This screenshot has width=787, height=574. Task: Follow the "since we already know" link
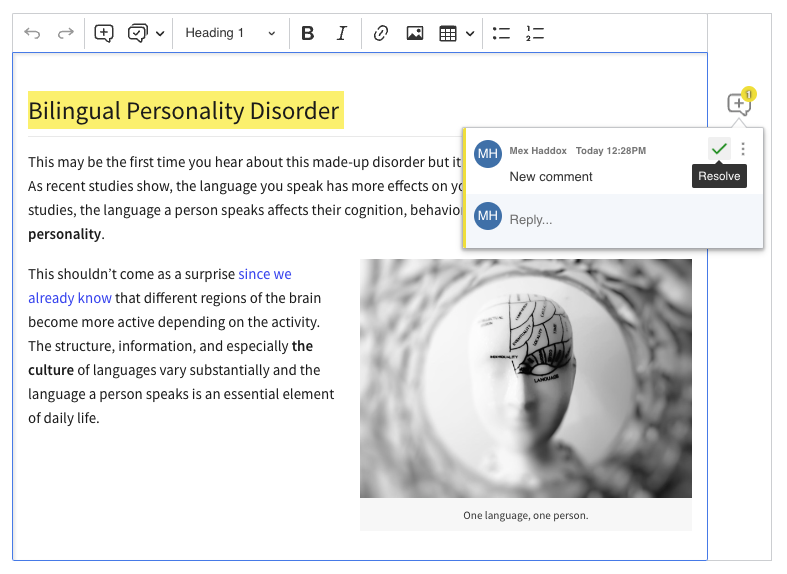(264, 274)
